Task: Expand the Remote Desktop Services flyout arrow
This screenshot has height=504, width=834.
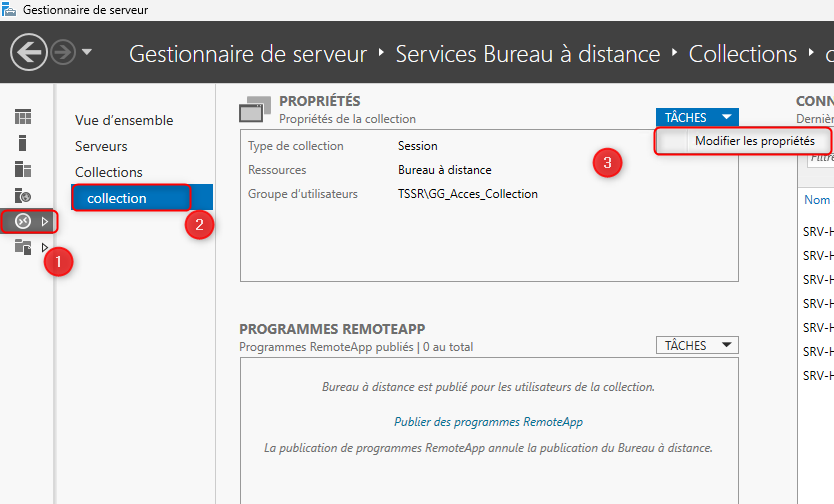Action: [x=44, y=221]
